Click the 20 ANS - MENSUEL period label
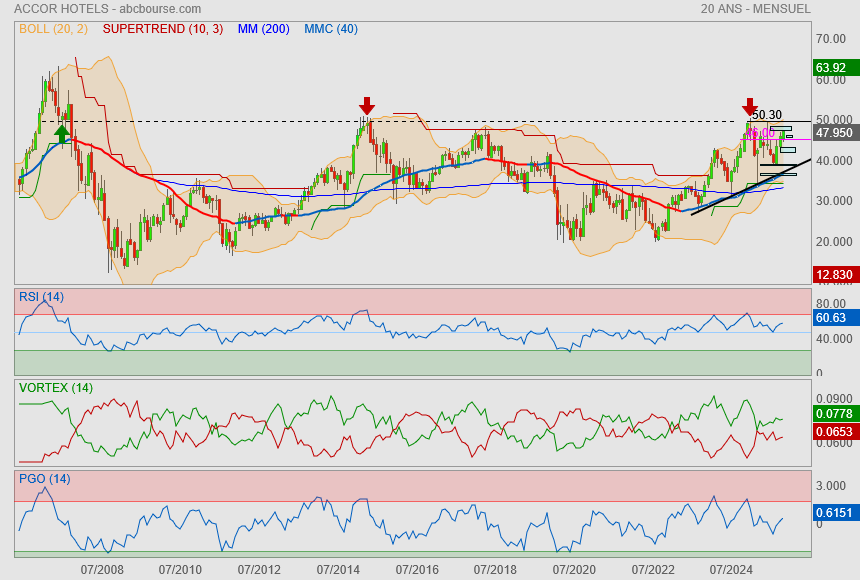The height and width of the screenshot is (580, 860). click(x=755, y=9)
